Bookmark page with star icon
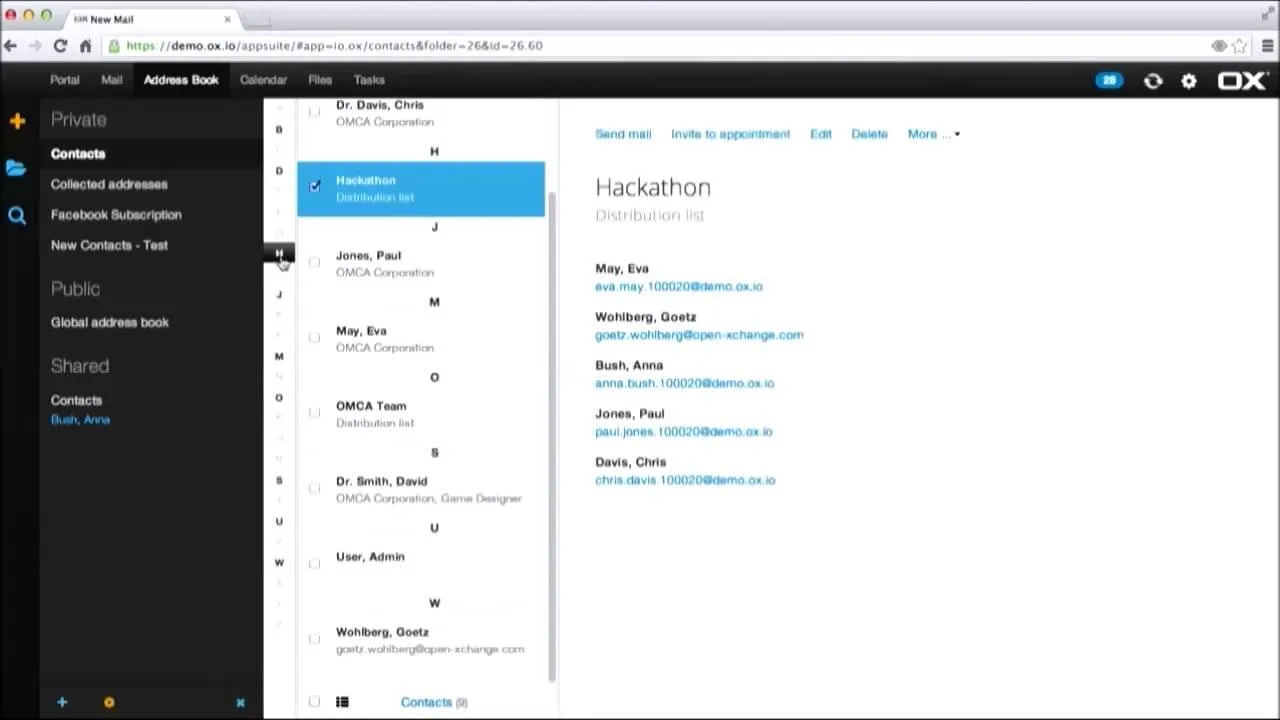The image size is (1280, 720). point(1240,46)
